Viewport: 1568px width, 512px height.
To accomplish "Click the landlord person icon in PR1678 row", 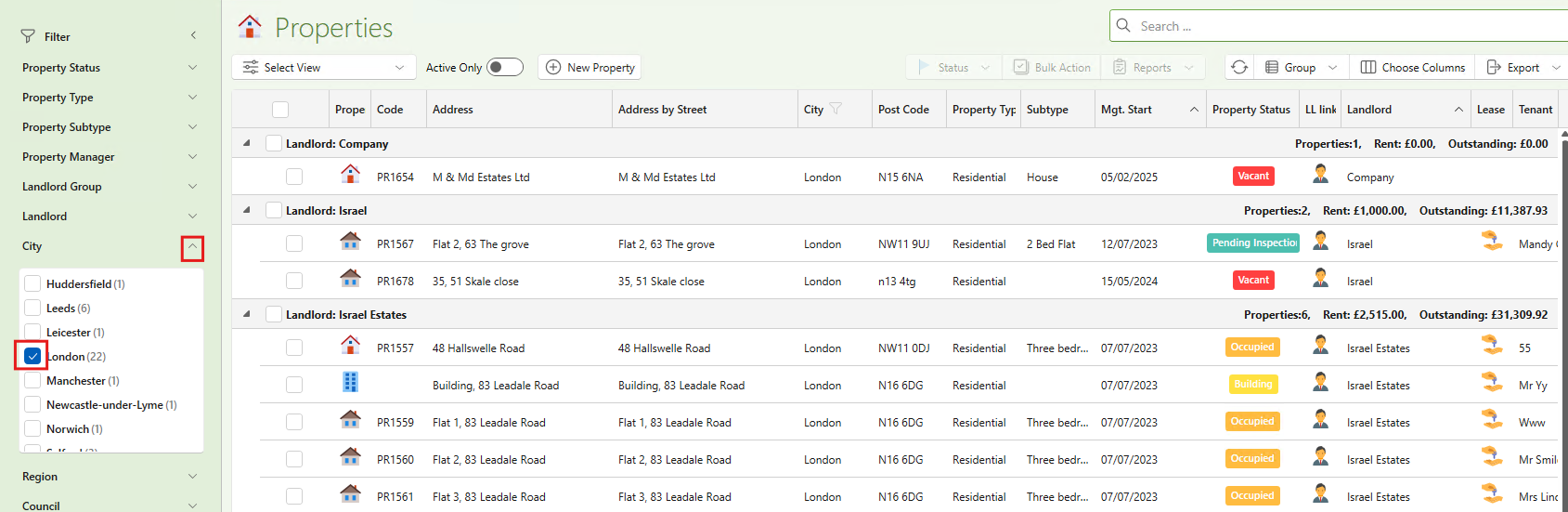I will click(x=1320, y=278).
